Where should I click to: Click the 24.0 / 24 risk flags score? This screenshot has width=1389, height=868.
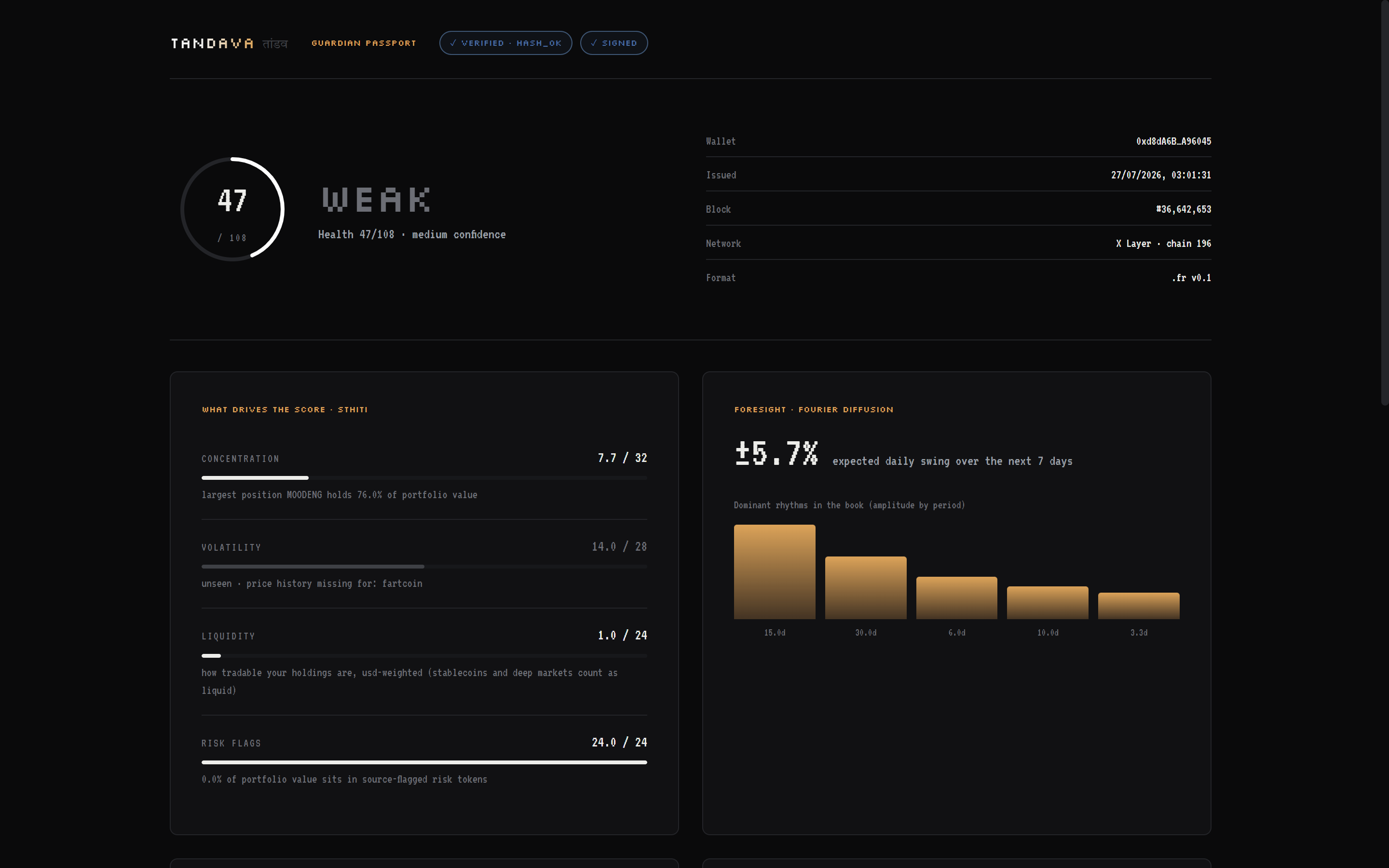[619, 742]
